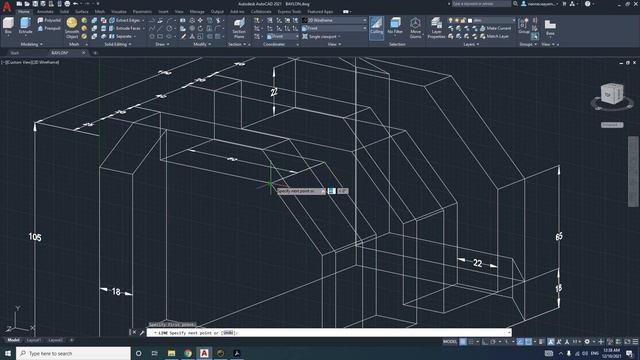Choose the Presspull tool
Image resolution: width=640 pixels, height=360 pixels.
tap(49, 28)
